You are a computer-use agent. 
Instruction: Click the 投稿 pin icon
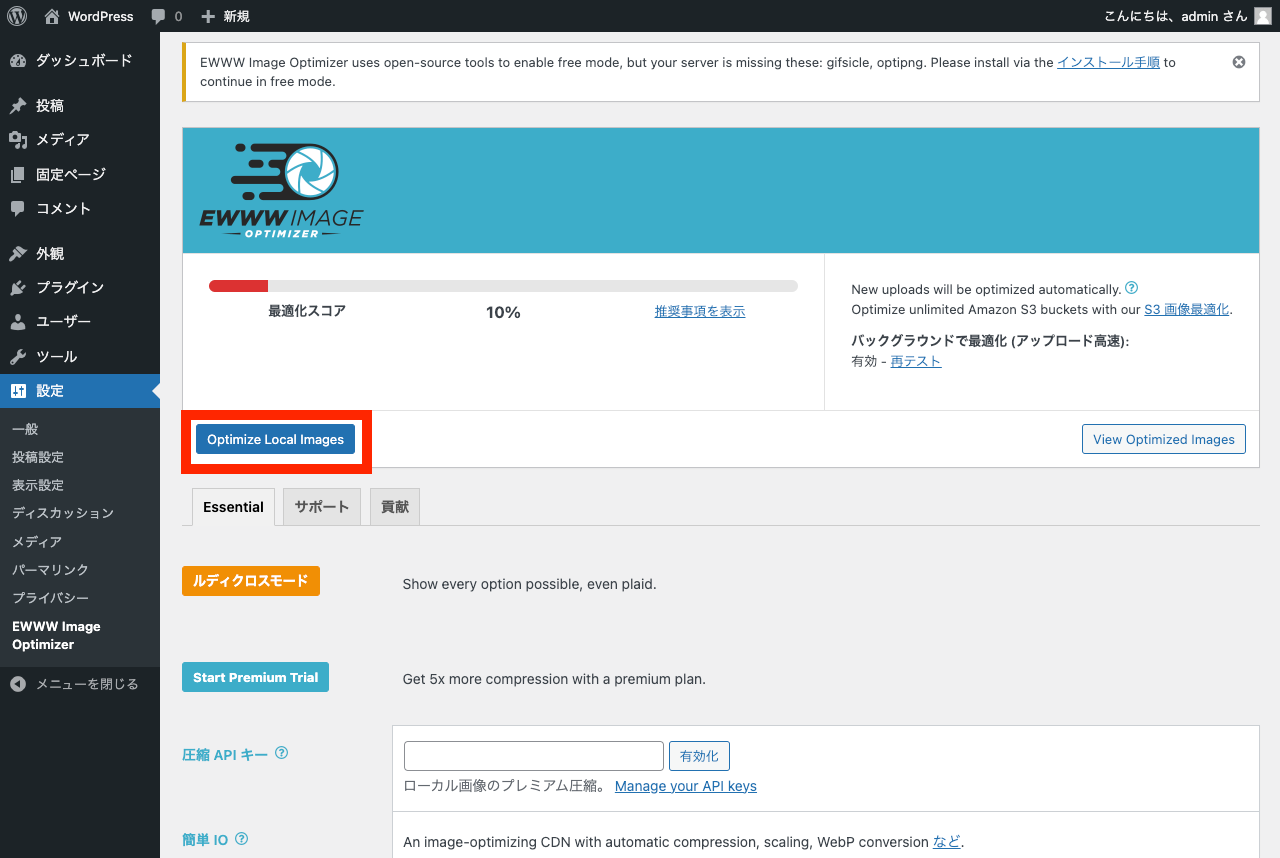tap(18, 105)
